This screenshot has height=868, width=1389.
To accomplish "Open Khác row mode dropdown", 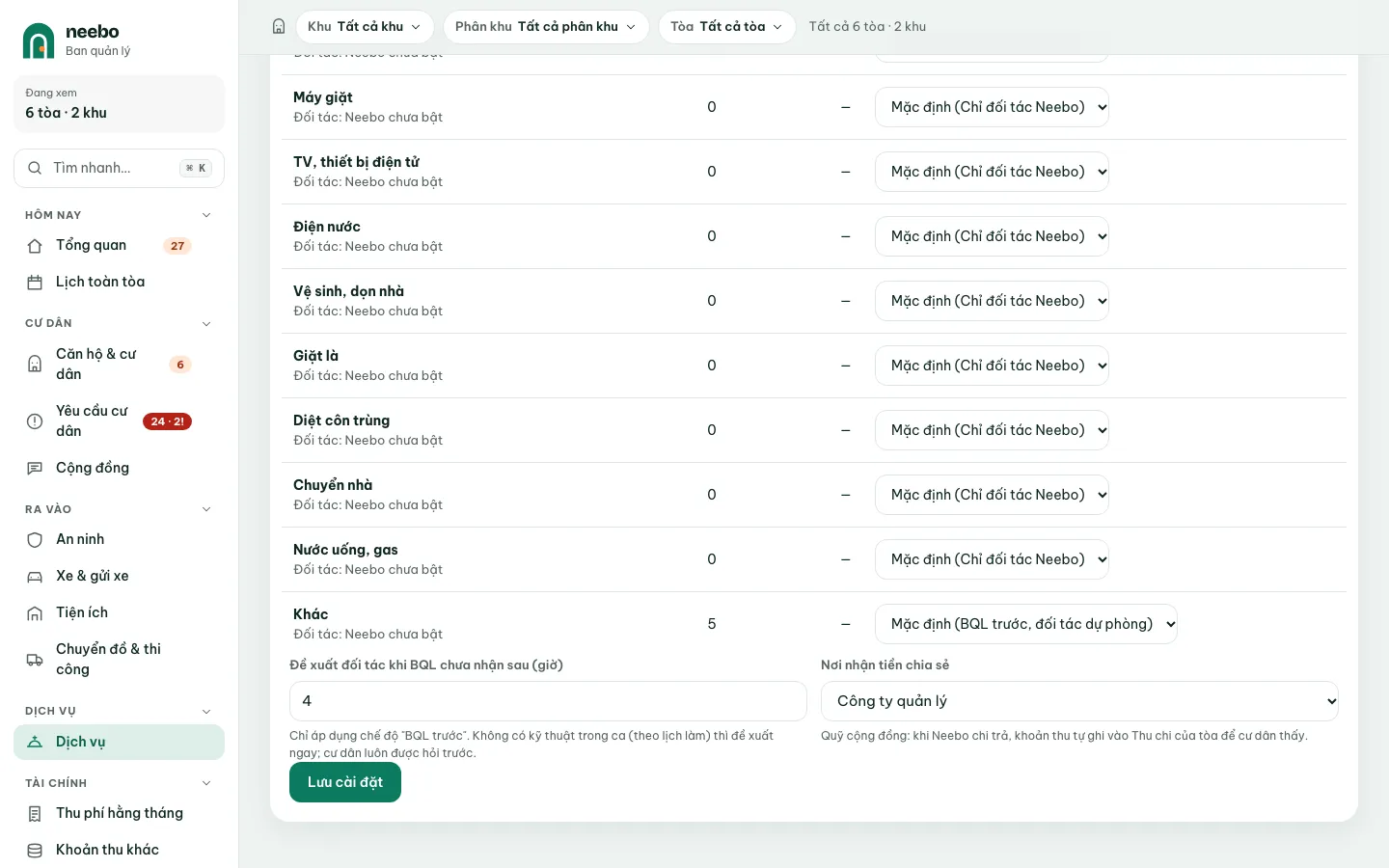I will 1026,624.
